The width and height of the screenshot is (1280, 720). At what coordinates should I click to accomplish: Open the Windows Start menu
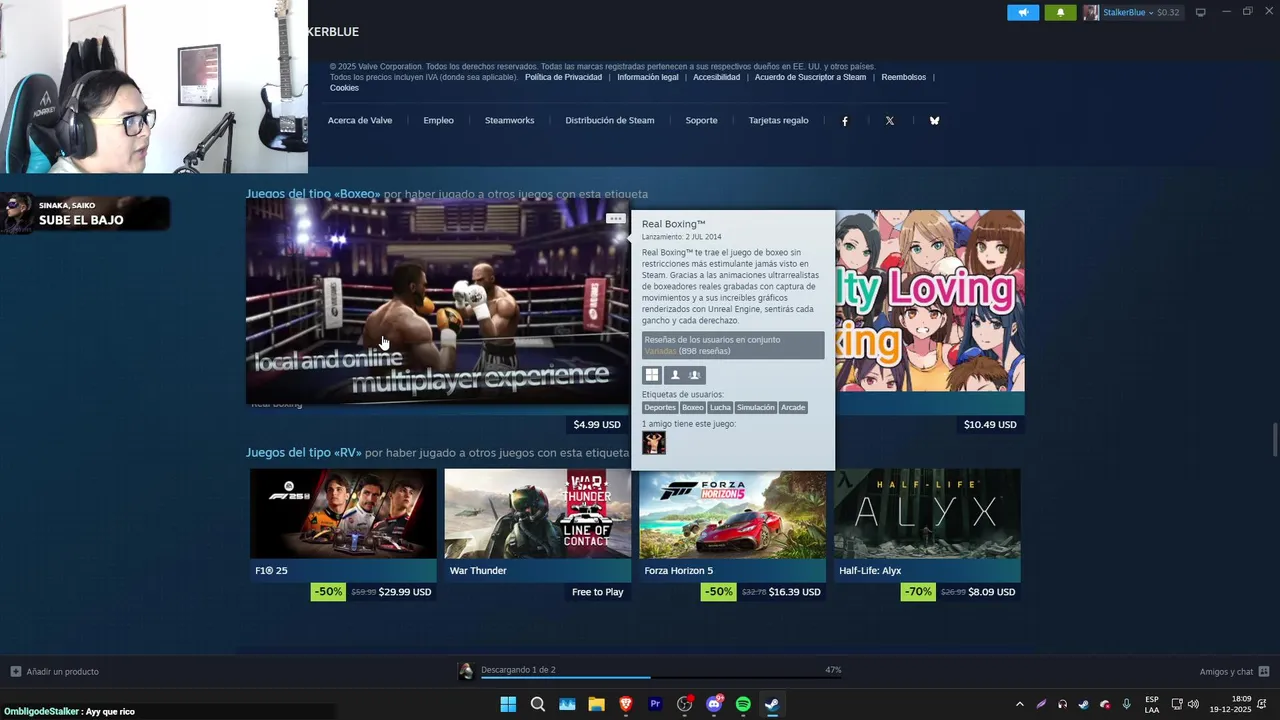click(x=508, y=704)
